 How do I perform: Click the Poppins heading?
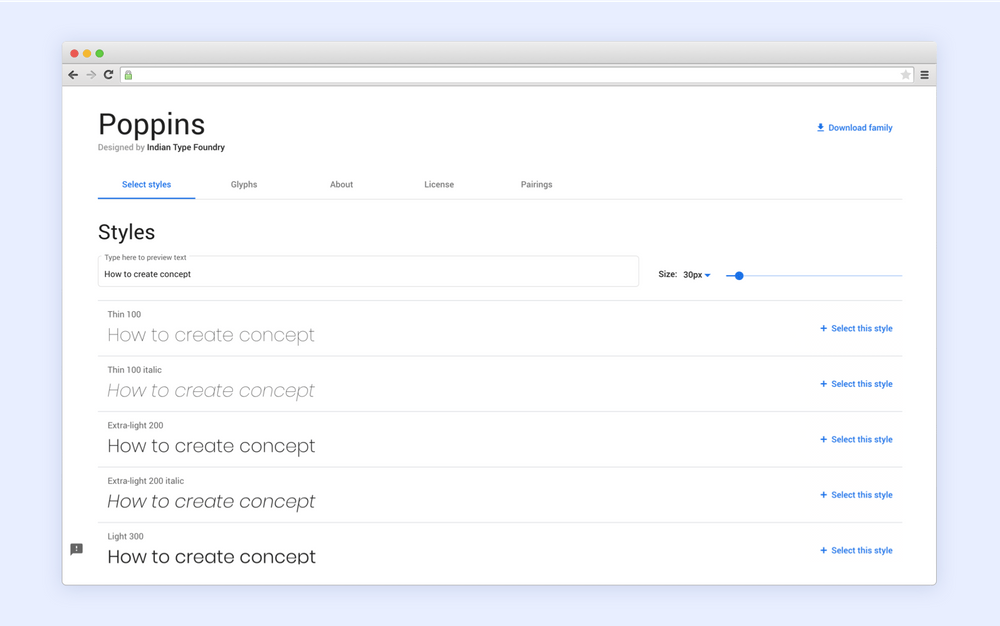152,124
